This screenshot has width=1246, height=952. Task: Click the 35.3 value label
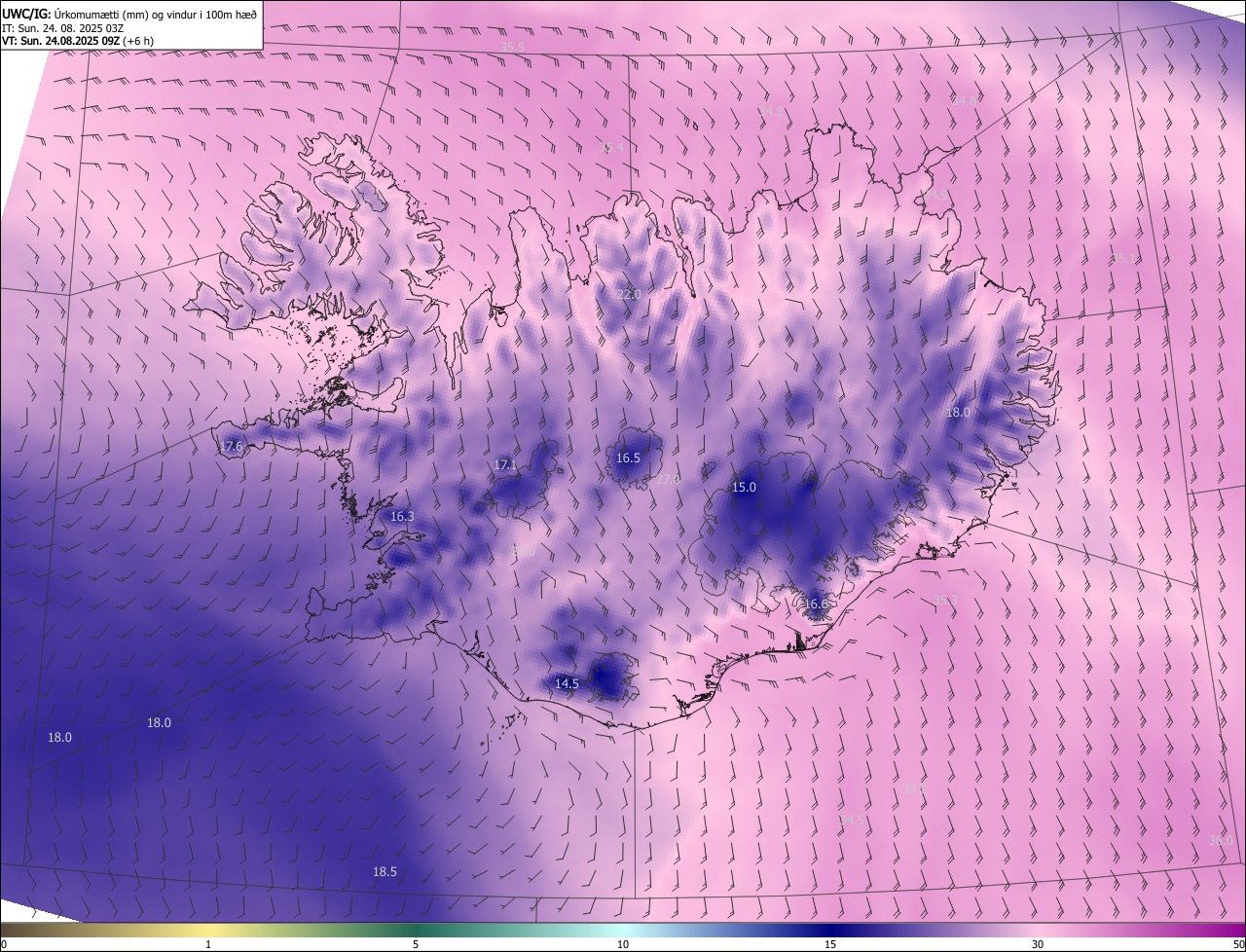click(x=946, y=601)
